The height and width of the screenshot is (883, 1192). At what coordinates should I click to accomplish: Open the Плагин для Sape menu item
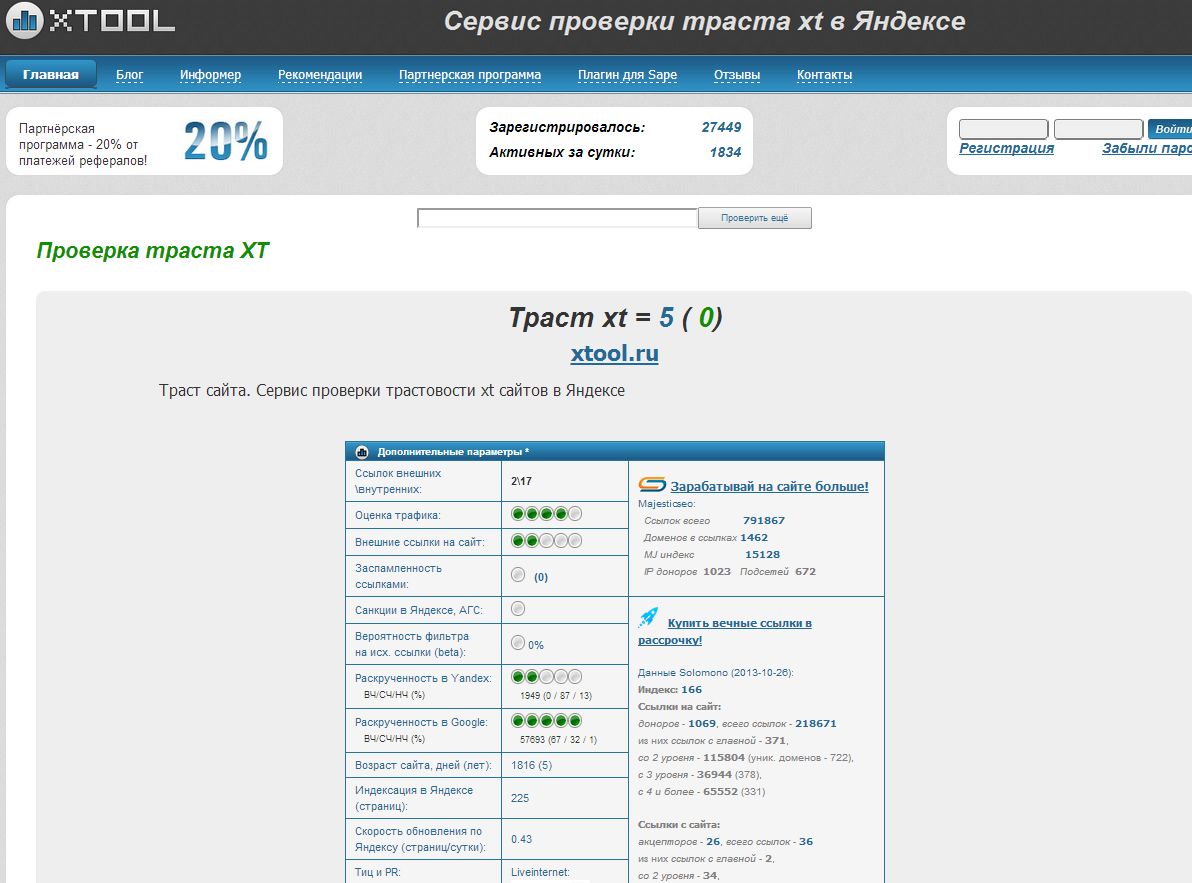click(627, 75)
